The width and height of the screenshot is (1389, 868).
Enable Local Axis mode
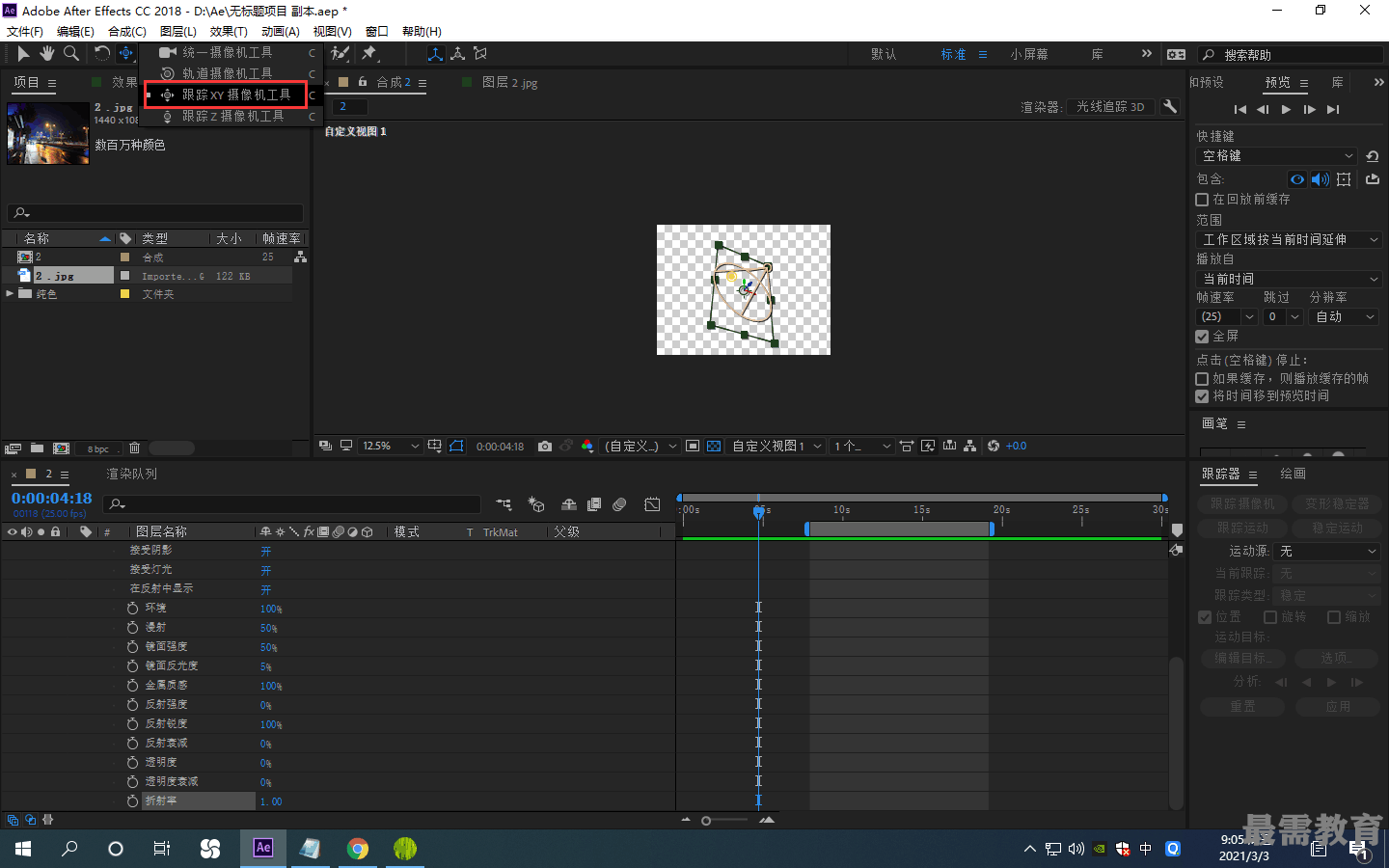pos(436,54)
